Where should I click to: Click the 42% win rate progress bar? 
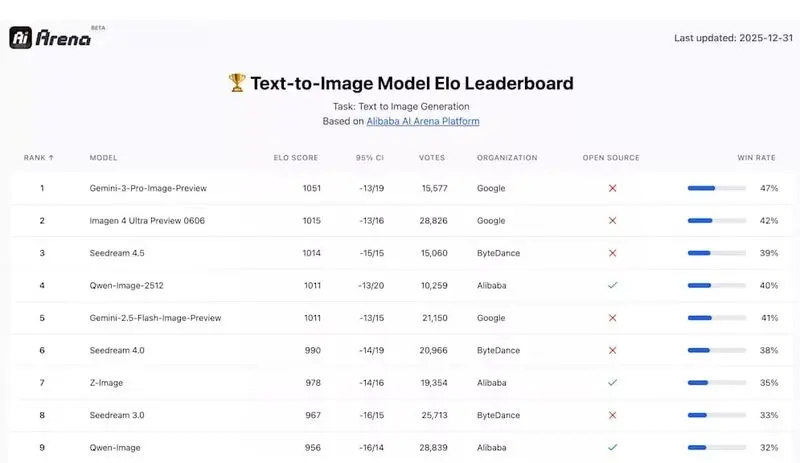click(x=717, y=221)
